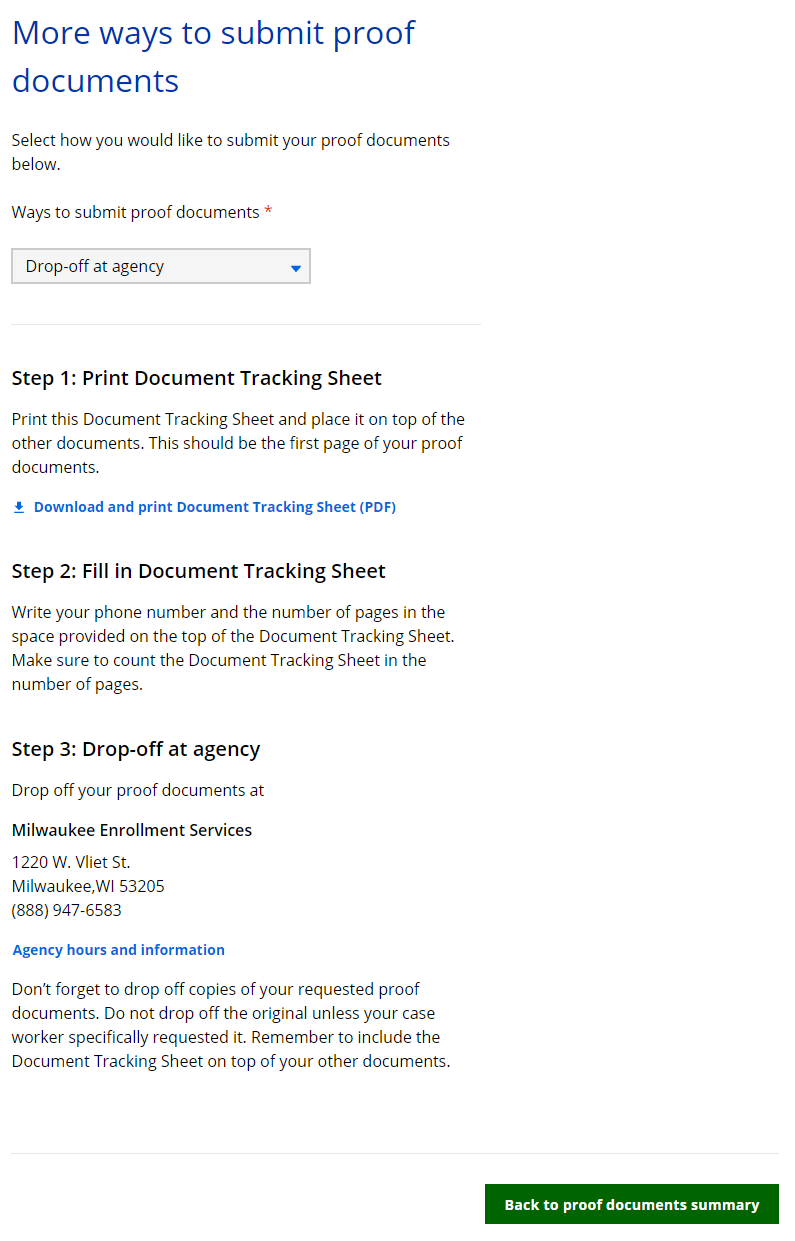Screen dimensions: 795x1241
Task: Click the street address 1220 W. Vliet St.
Action: coord(71,862)
